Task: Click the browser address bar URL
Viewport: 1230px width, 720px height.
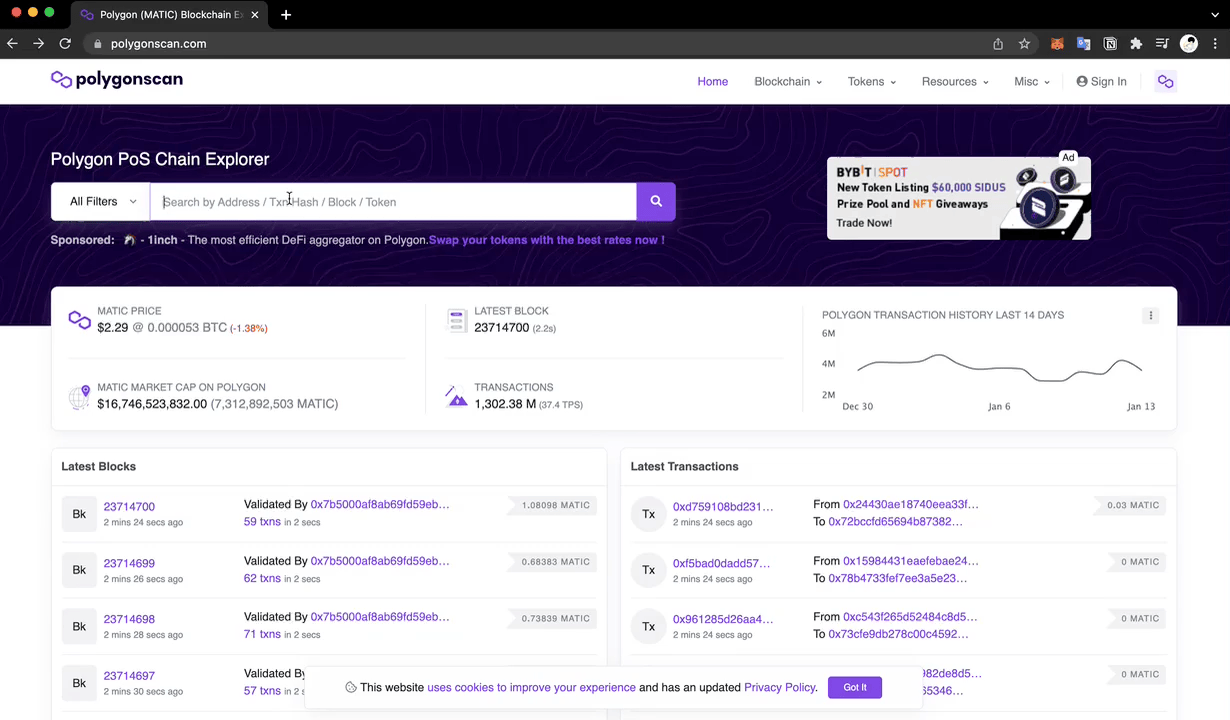Action: point(158,44)
